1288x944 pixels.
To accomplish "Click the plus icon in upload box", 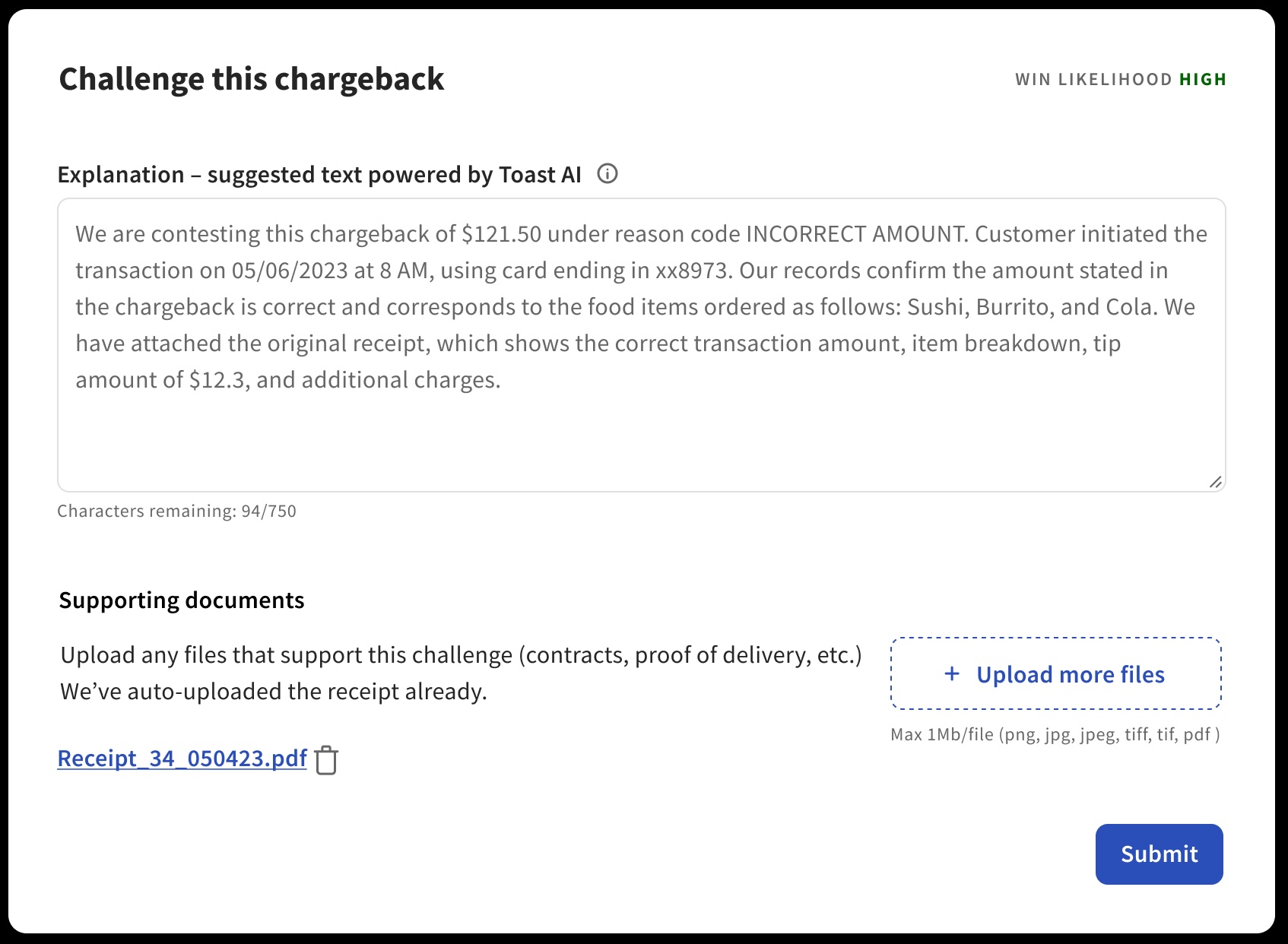I will (951, 673).
